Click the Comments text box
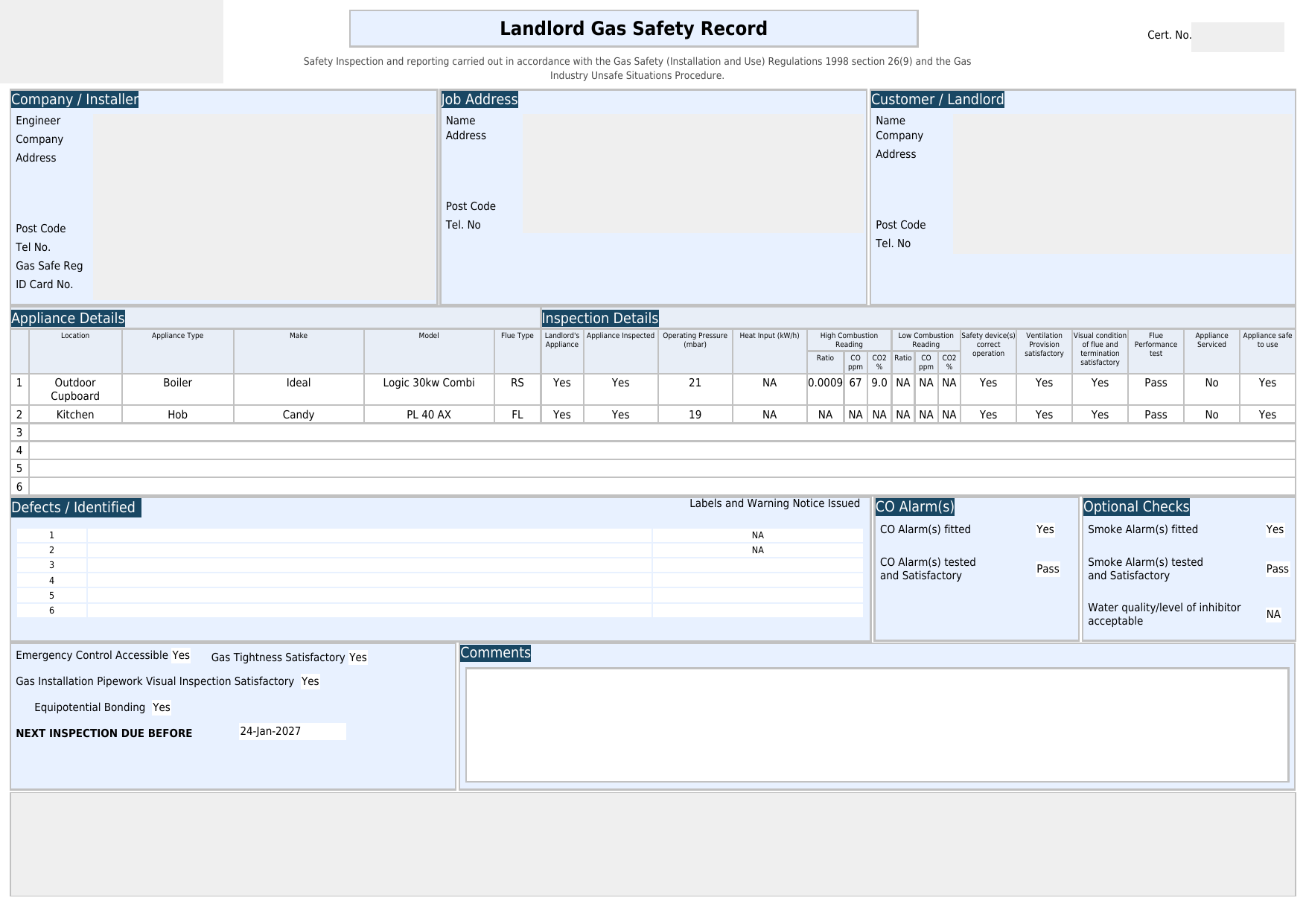Viewport: 1306px width, 924px height. tap(877, 725)
